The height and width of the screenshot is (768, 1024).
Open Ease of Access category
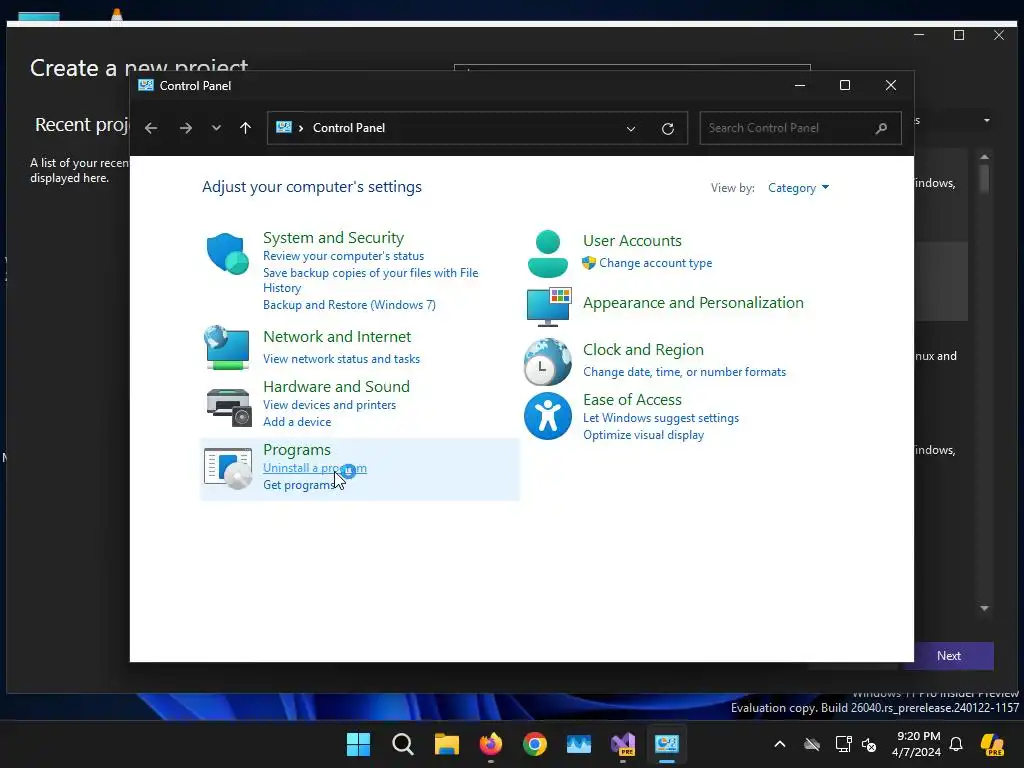pyautogui.click(x=632, y=400)
